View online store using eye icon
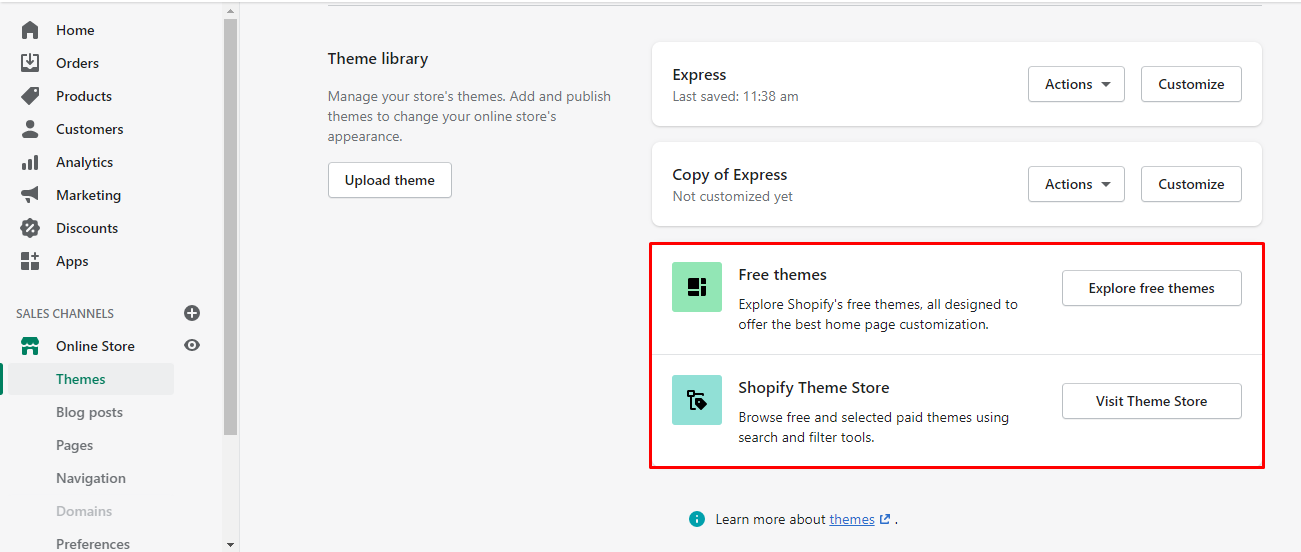Image resolution: width=1301 pixels, height=552 pixels. pyautogui.click(x=192, y=345)
